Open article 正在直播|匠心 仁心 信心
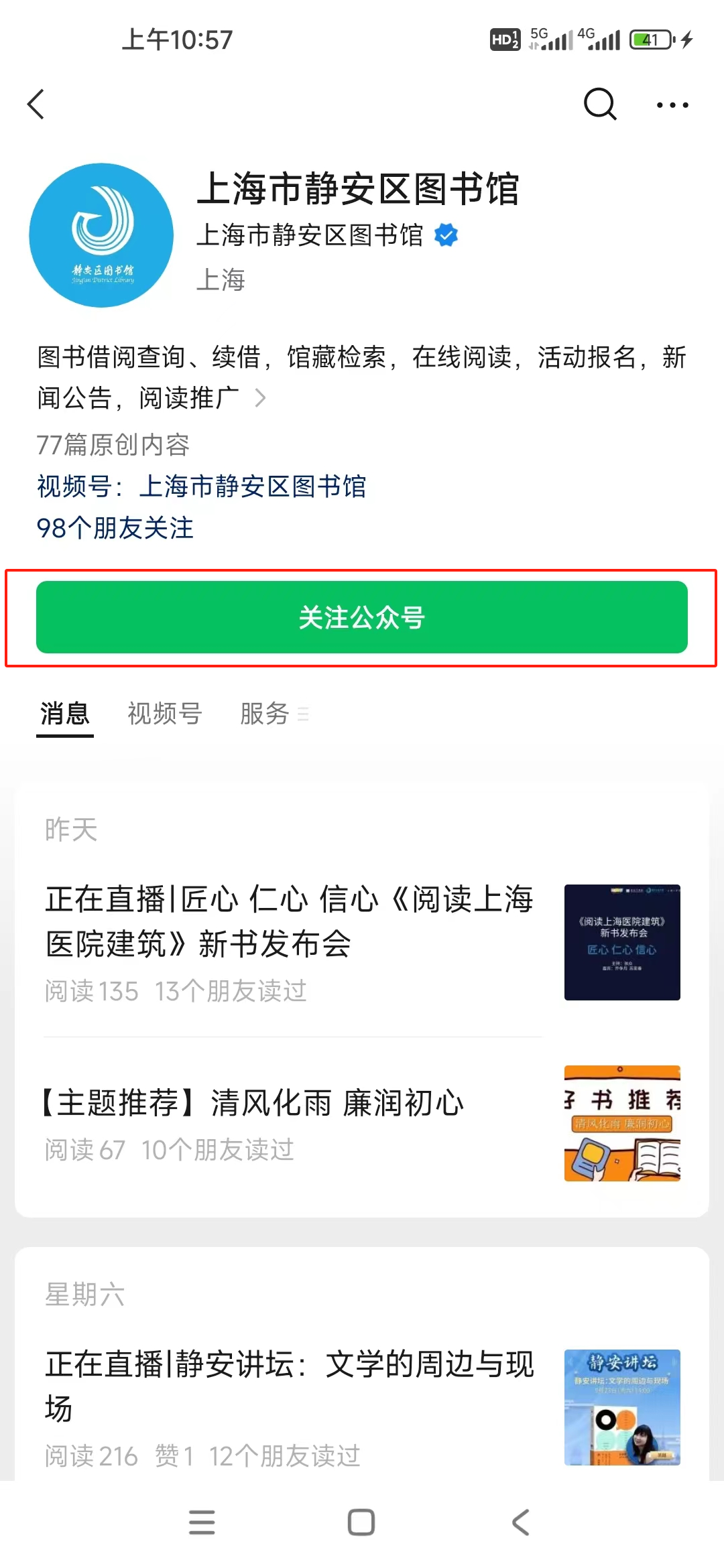 [290, 921]
